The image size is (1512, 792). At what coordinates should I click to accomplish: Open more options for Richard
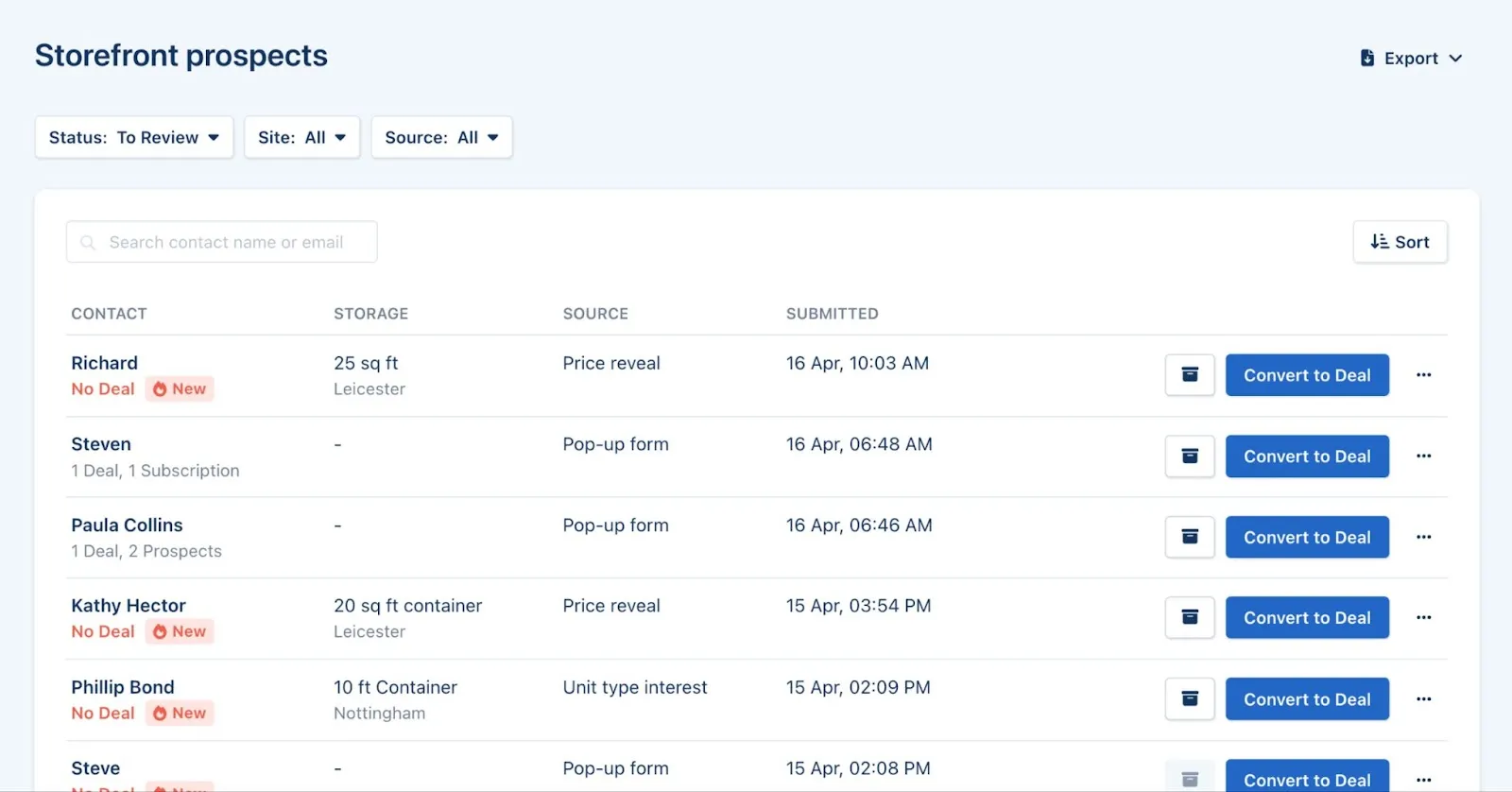1423,375
